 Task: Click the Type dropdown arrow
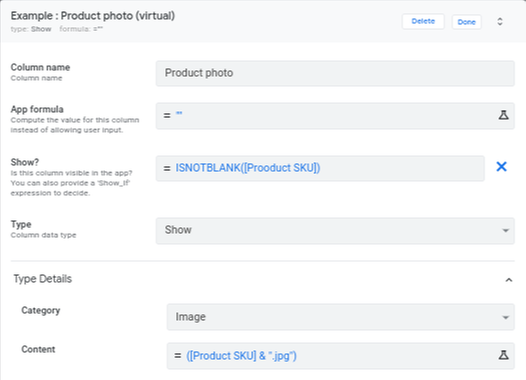[x=506, y=231]
